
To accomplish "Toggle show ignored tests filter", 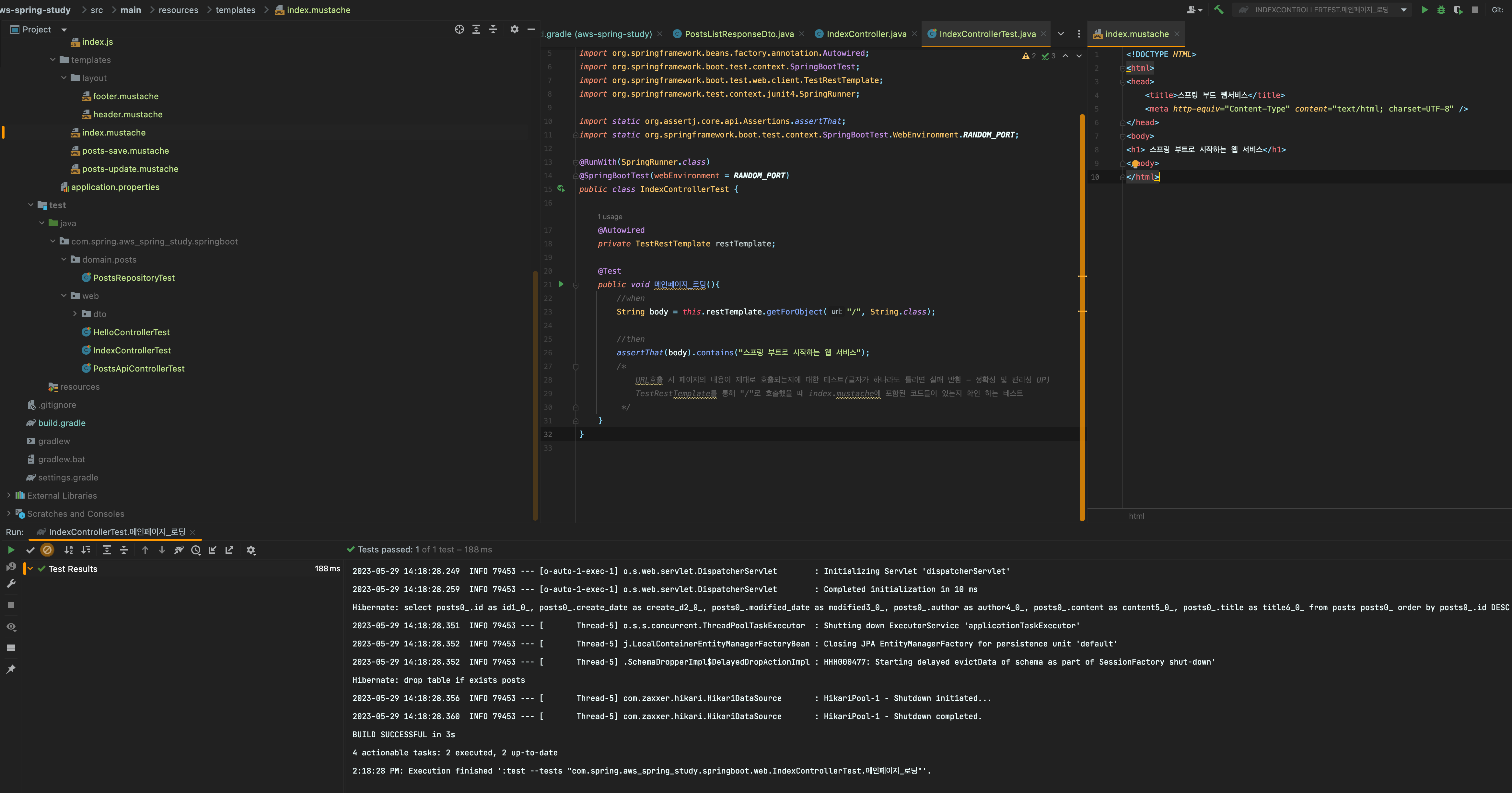I will pyautogui.click(x=48, y=550).
